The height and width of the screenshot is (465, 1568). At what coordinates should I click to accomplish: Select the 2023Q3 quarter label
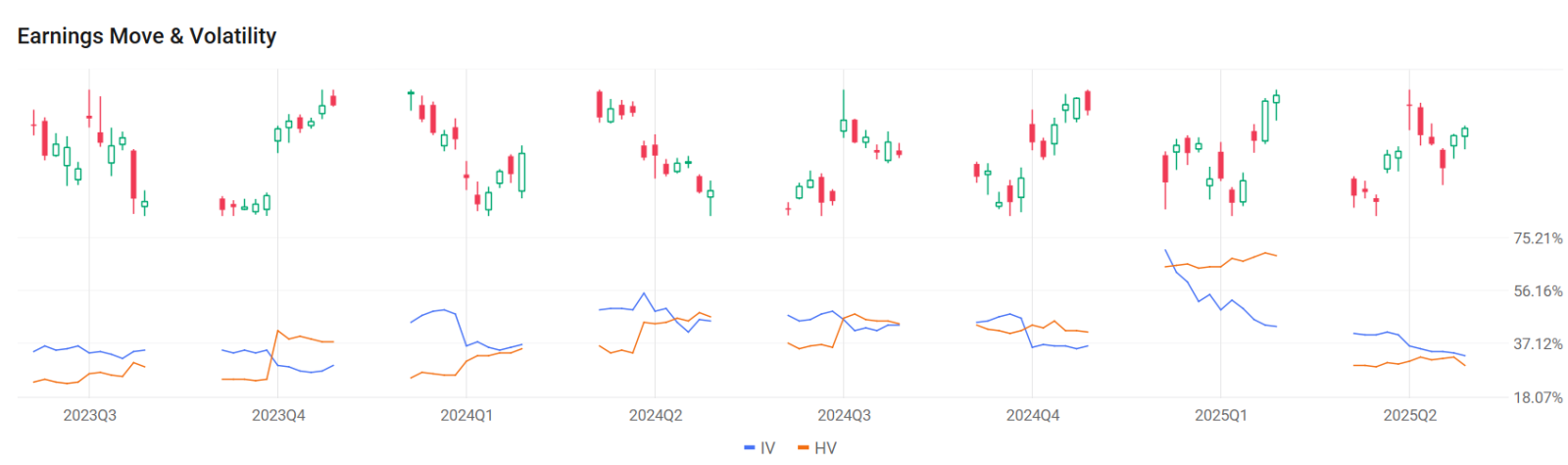tap(90, 416)
